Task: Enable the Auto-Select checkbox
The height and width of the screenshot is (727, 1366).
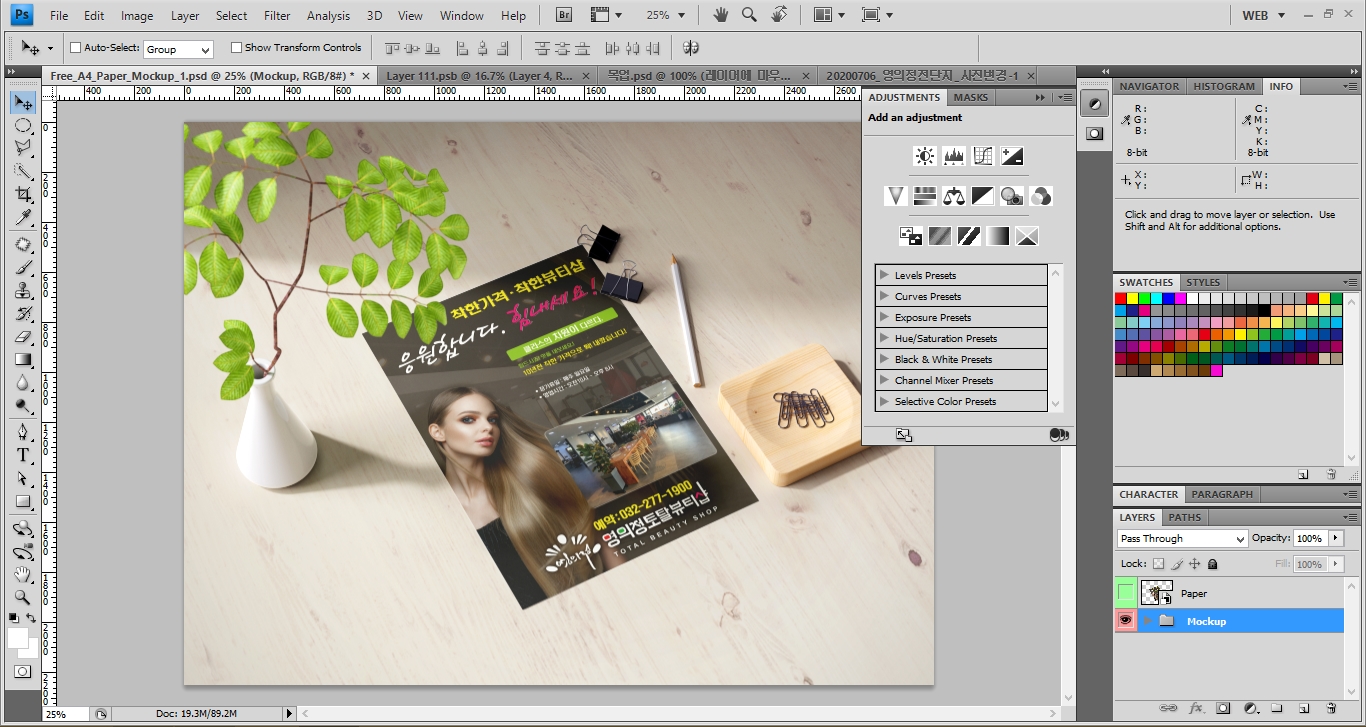Action: click(76, 48)
